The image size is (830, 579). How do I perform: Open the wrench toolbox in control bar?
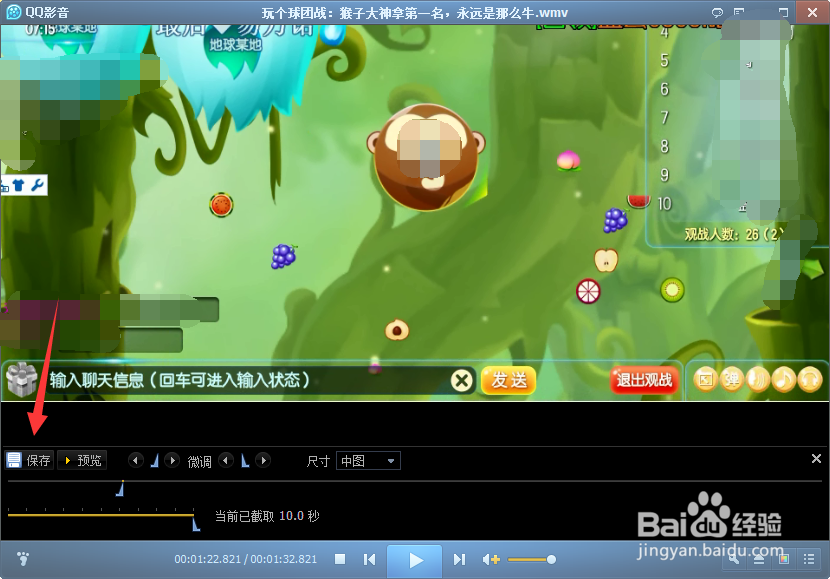tap(734, 559)
